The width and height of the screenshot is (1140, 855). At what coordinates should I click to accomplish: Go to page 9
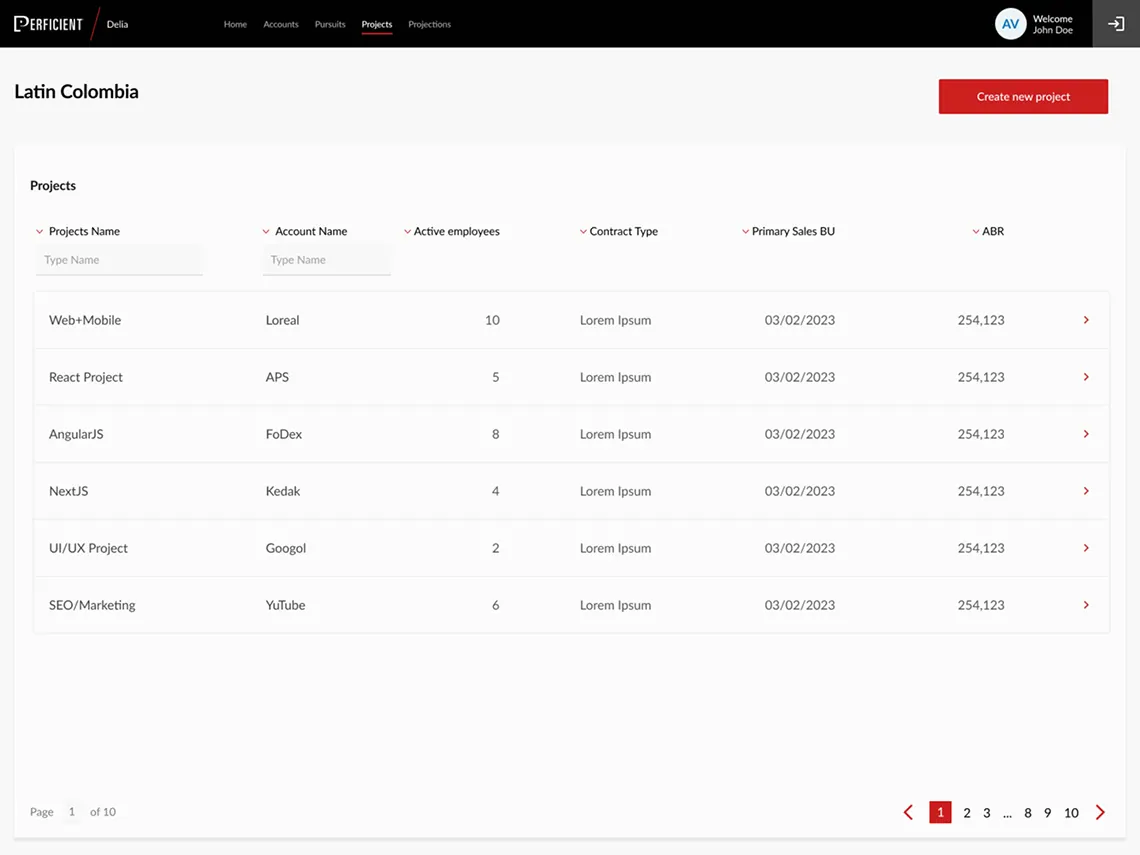(1048, 813)
